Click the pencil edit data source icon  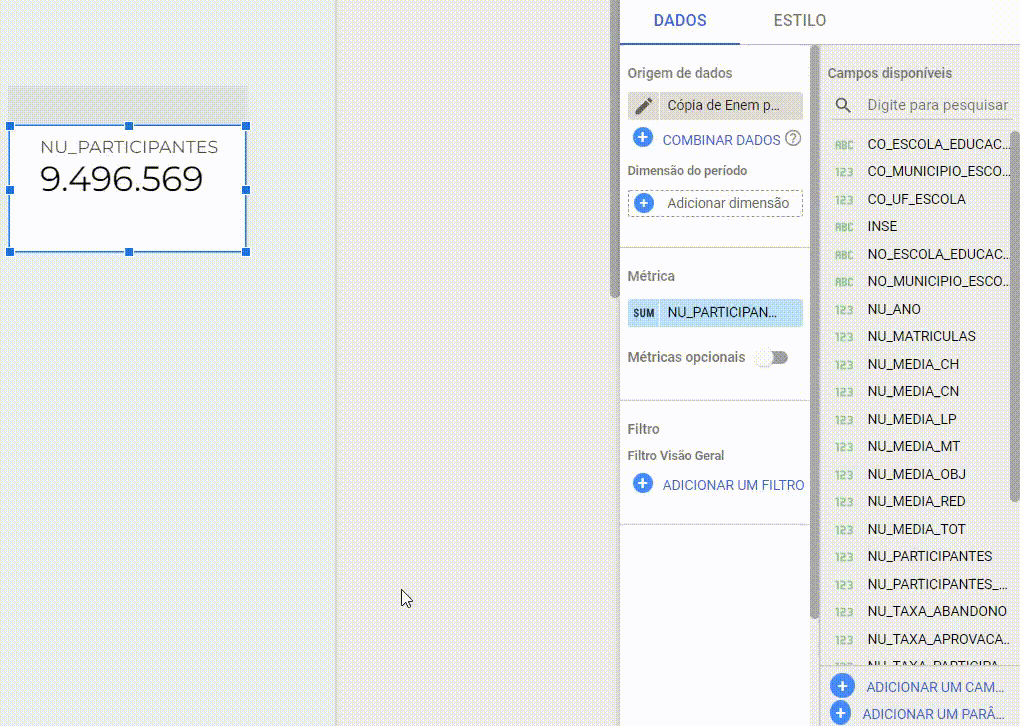point(644,106)
